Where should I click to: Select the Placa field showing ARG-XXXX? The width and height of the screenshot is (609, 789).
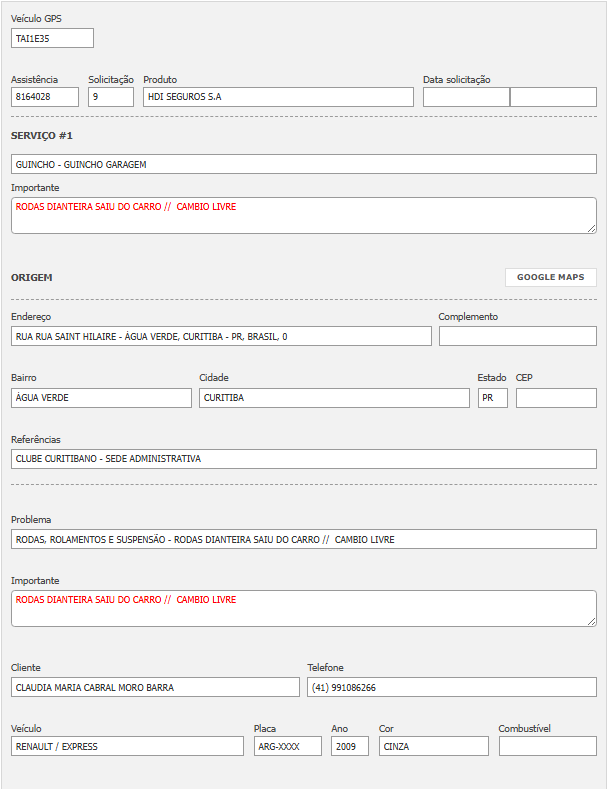[287, 746]
